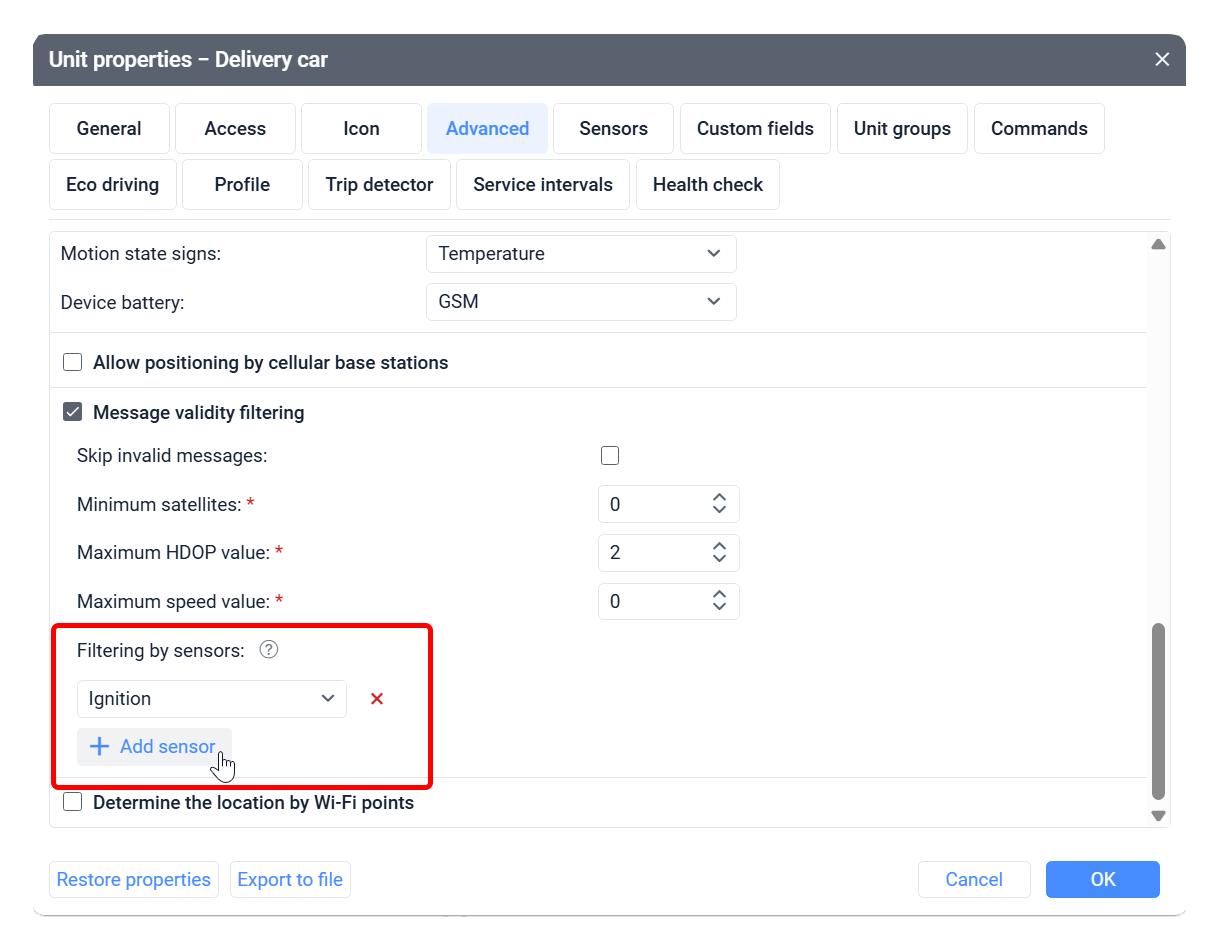1224x947 pixels.
Task: Enable positioning by cellular base stations
Action: point(72,362)
